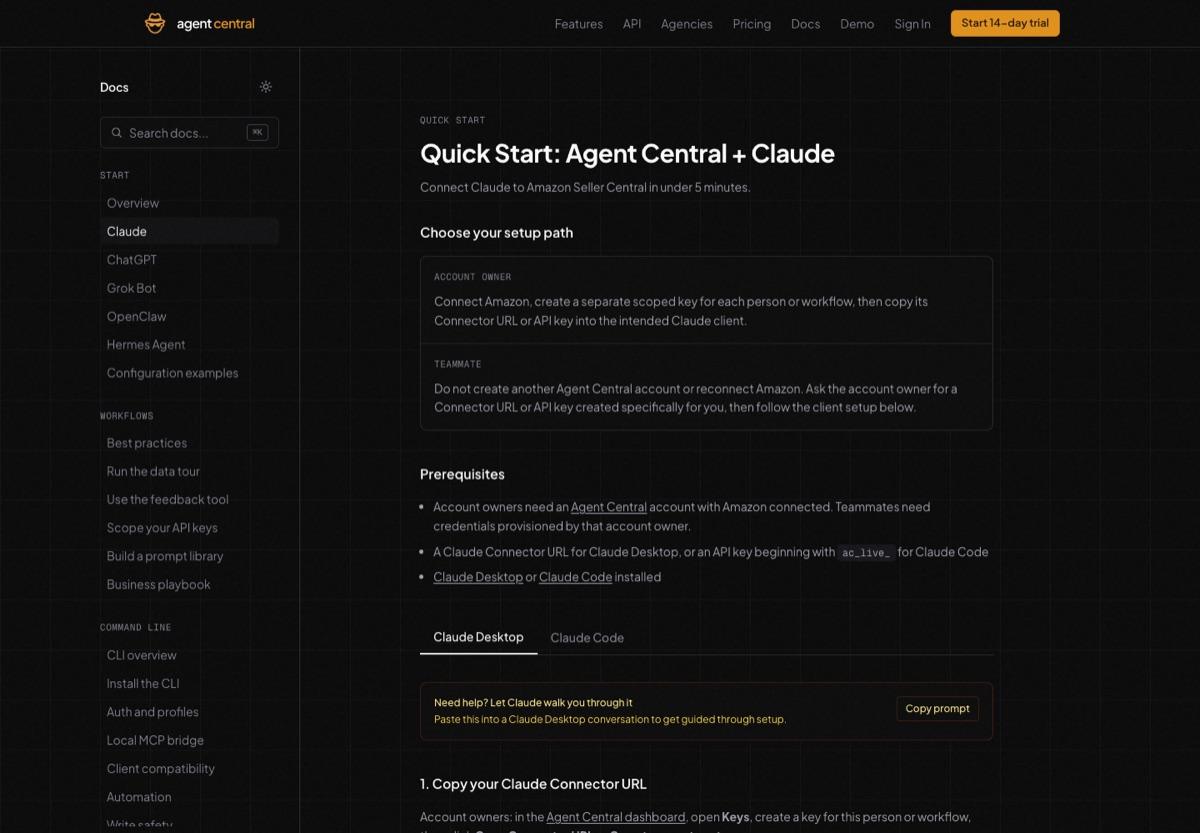Follow the Claude Desktop link in Prerequisites
This screenshot has height=833, width=1200.
(x=478, y=577)
